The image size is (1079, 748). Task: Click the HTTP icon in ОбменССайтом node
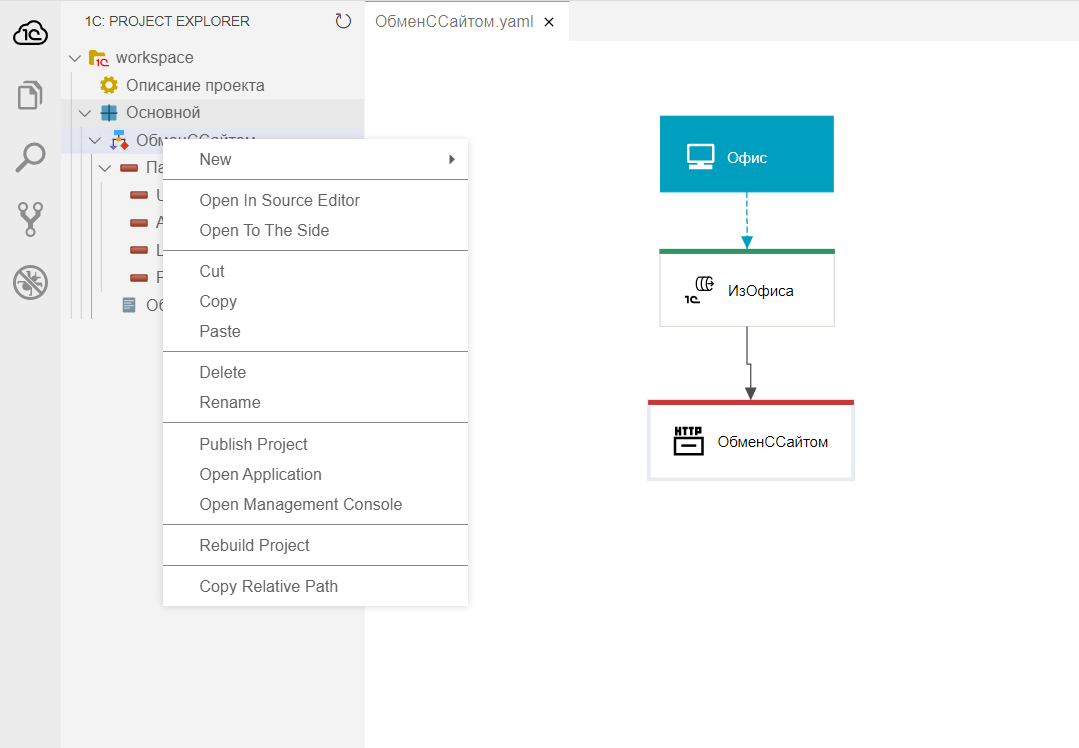688,441
